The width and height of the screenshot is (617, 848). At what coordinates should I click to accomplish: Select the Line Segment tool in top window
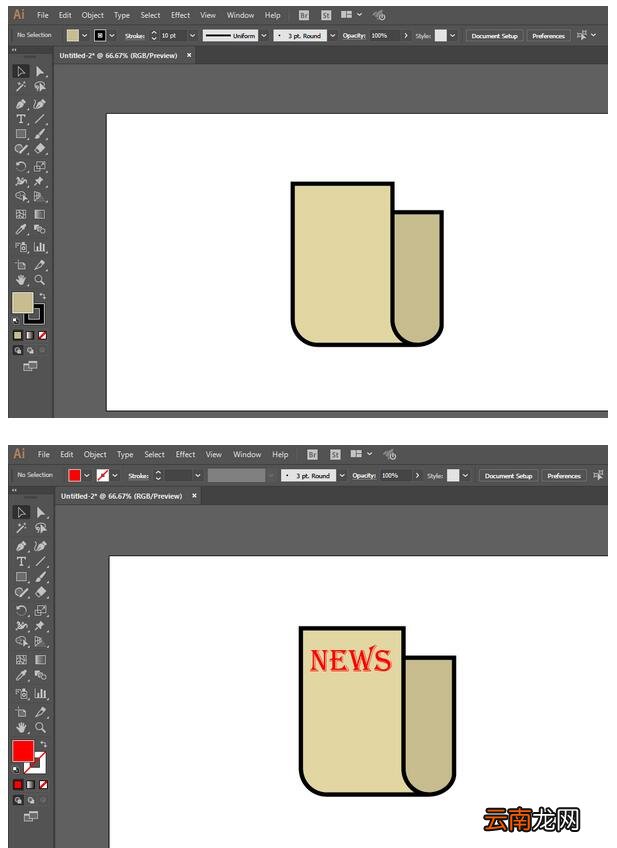click(x=39, y=119)
